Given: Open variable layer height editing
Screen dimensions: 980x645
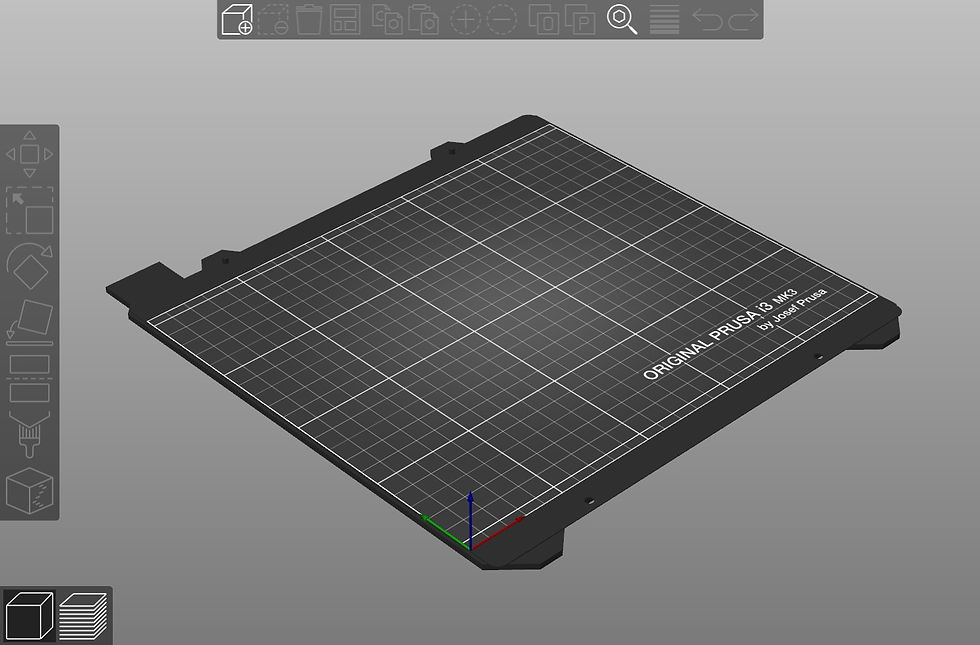Looking at the screenshot, I should click(664, 19).
